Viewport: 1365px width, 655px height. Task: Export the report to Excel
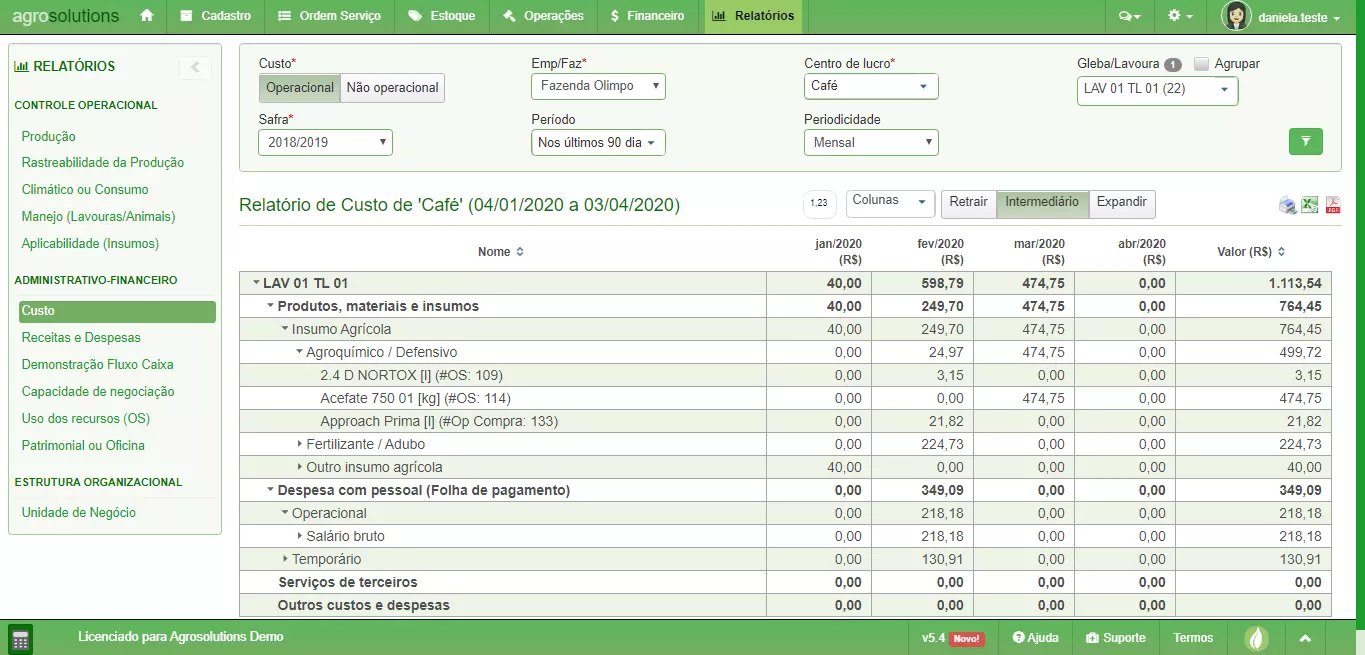1310,205
